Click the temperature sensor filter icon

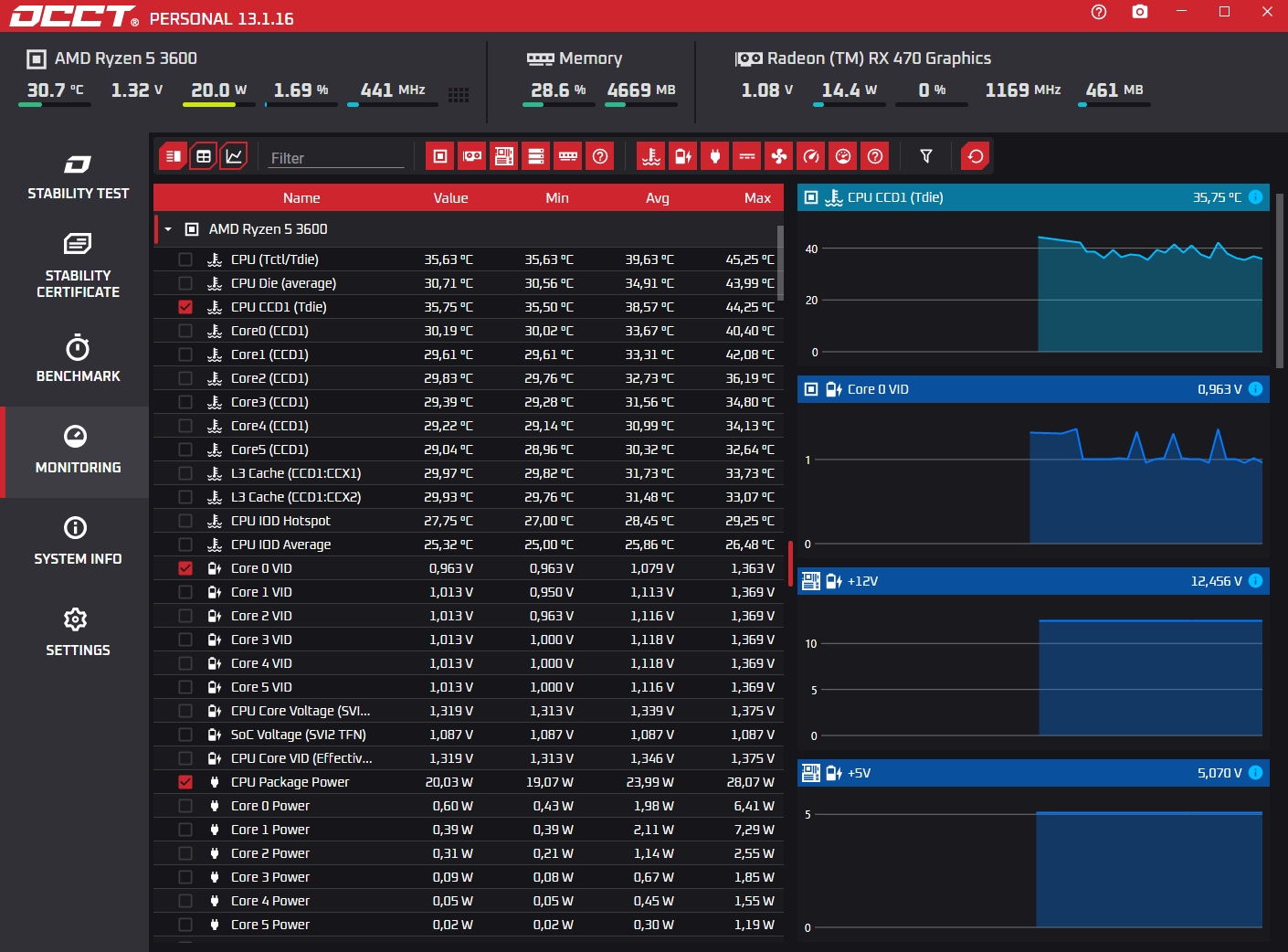651,156
